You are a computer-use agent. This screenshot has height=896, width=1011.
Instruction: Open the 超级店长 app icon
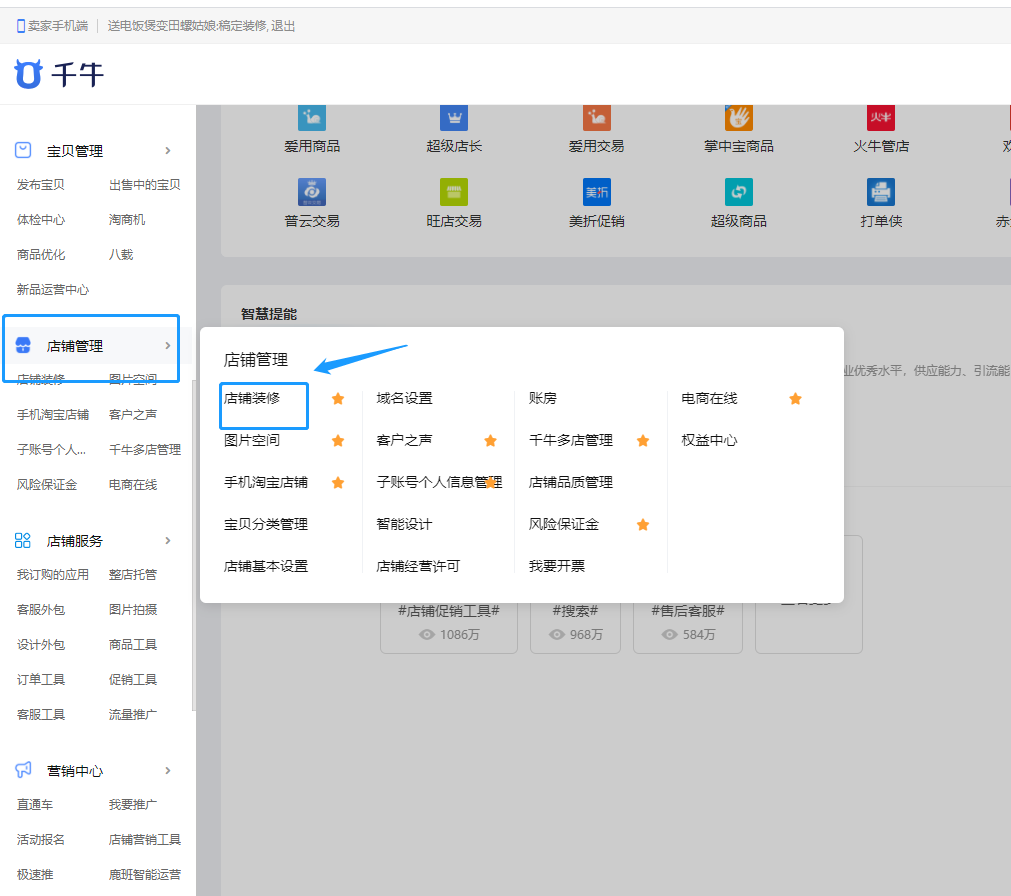point(454,117)
